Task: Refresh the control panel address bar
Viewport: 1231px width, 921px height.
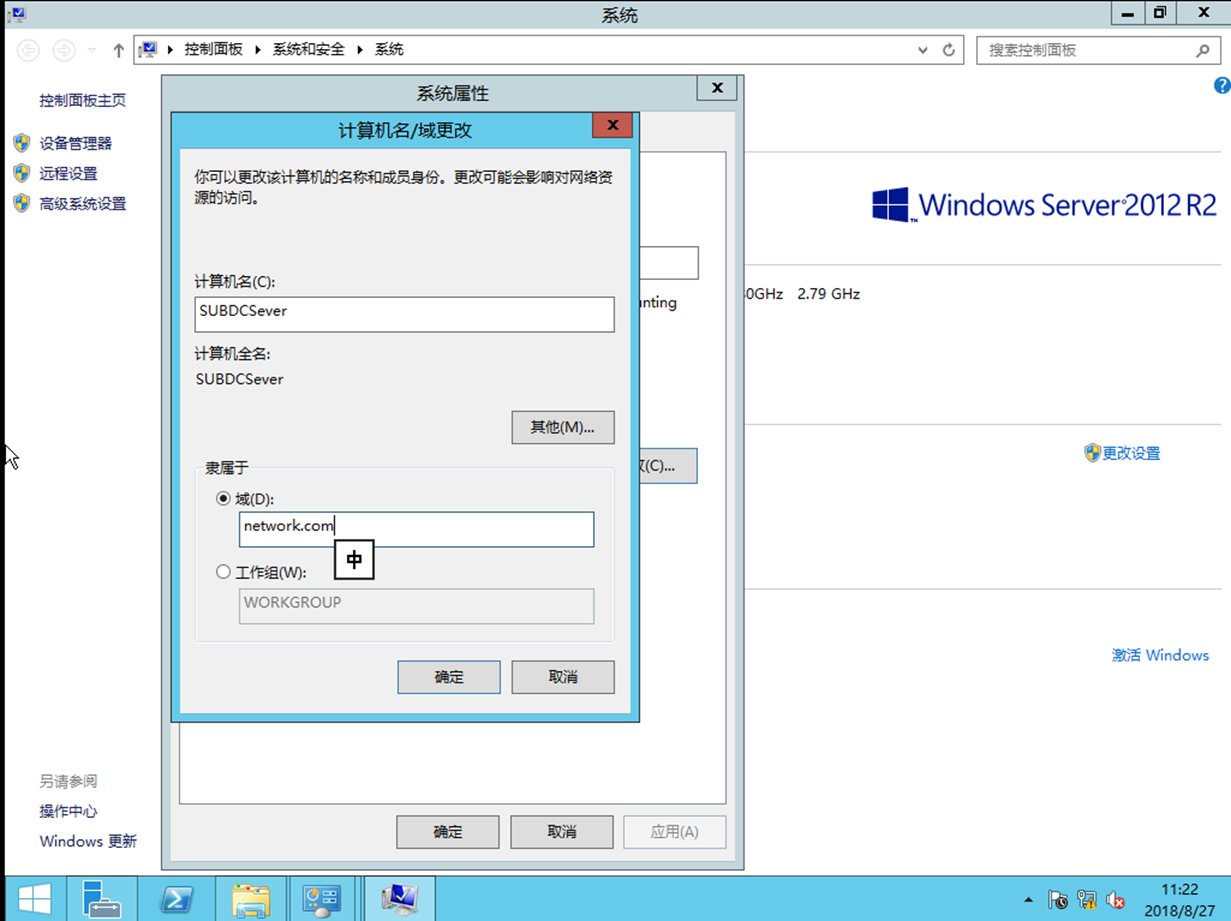Action: 949,50
